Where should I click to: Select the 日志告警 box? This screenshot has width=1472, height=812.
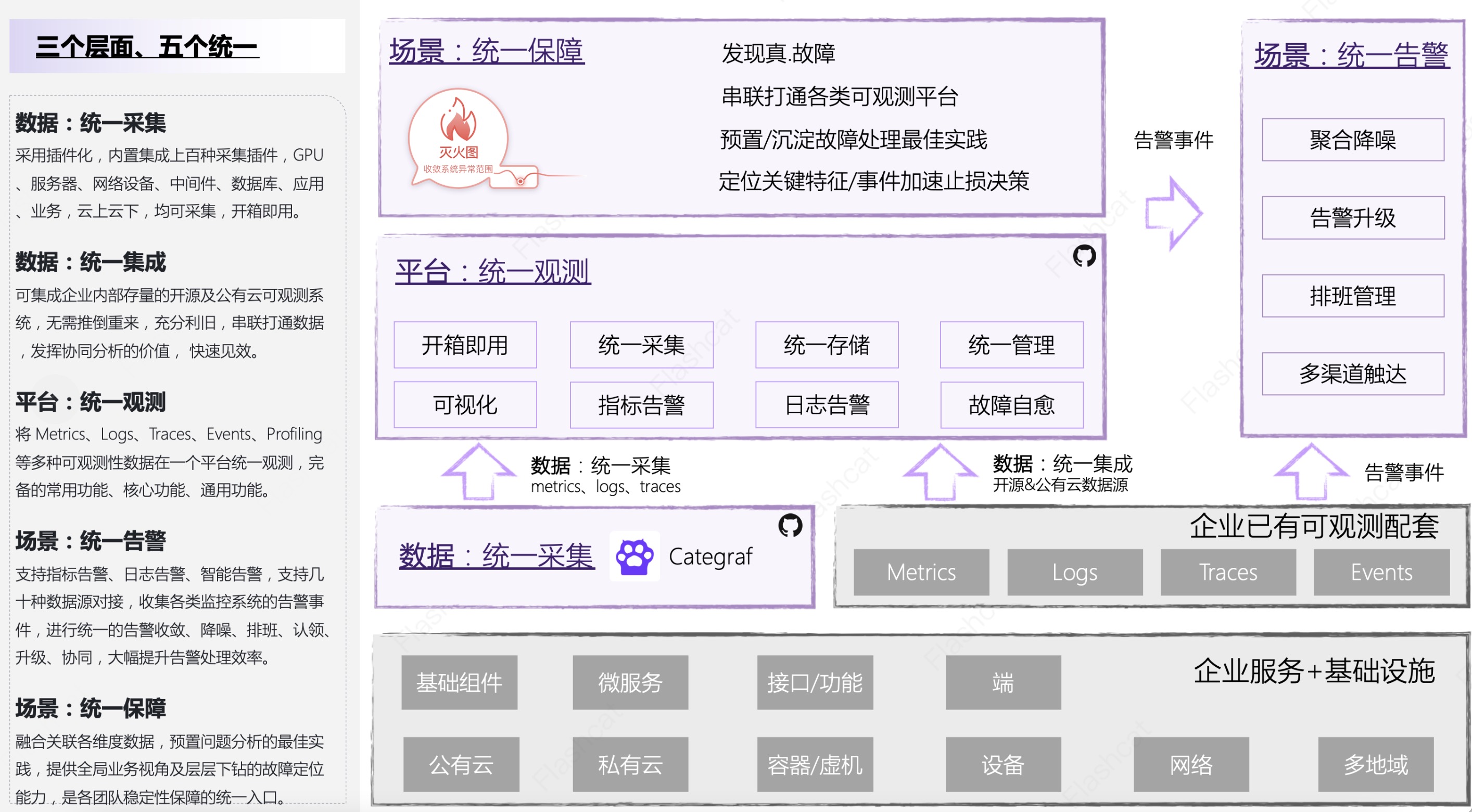[827, 404]
